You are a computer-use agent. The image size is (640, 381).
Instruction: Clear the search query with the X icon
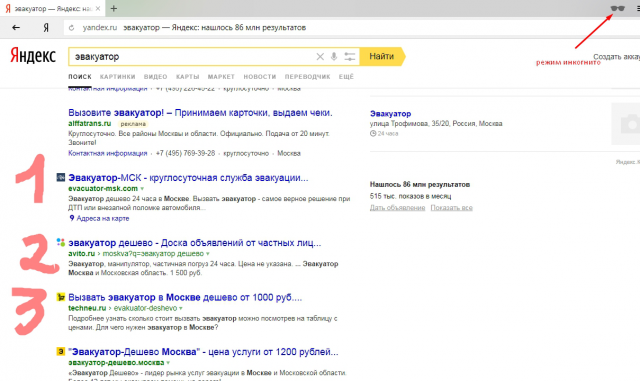click(320, 57)
